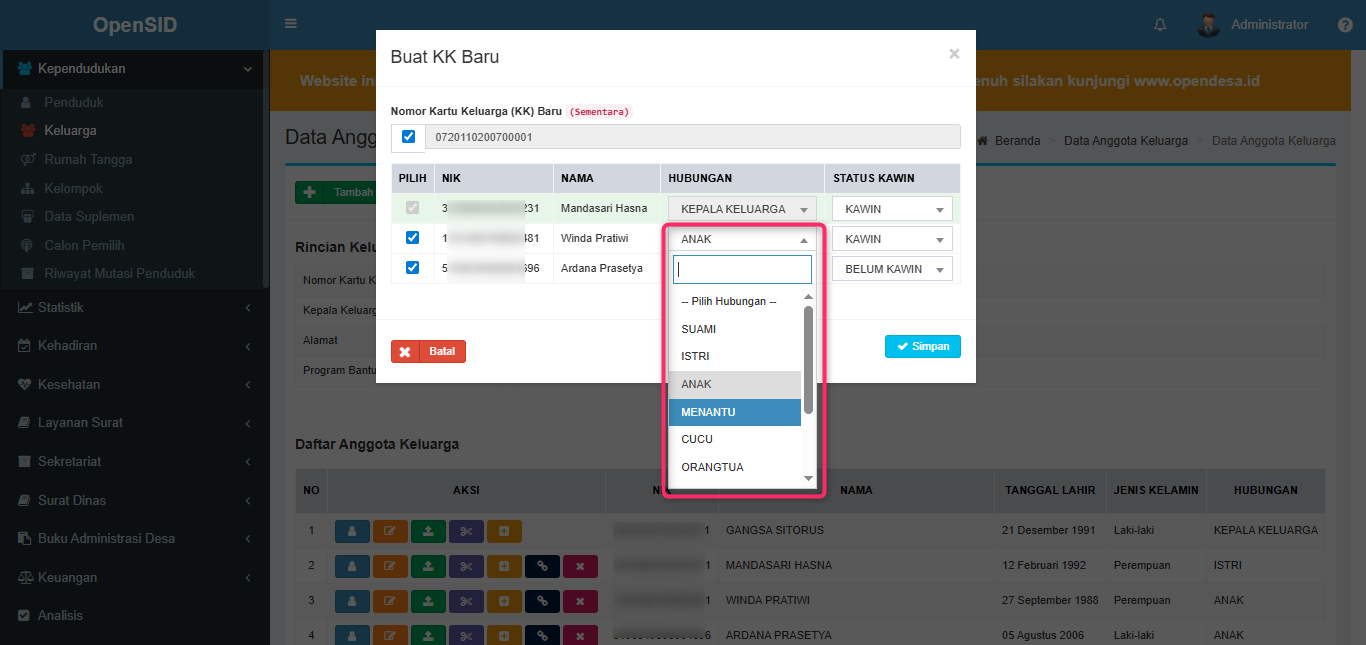Open the KEPALA KELUARGA relationship dropdown
1366x645 pixels.
(742, 209)
